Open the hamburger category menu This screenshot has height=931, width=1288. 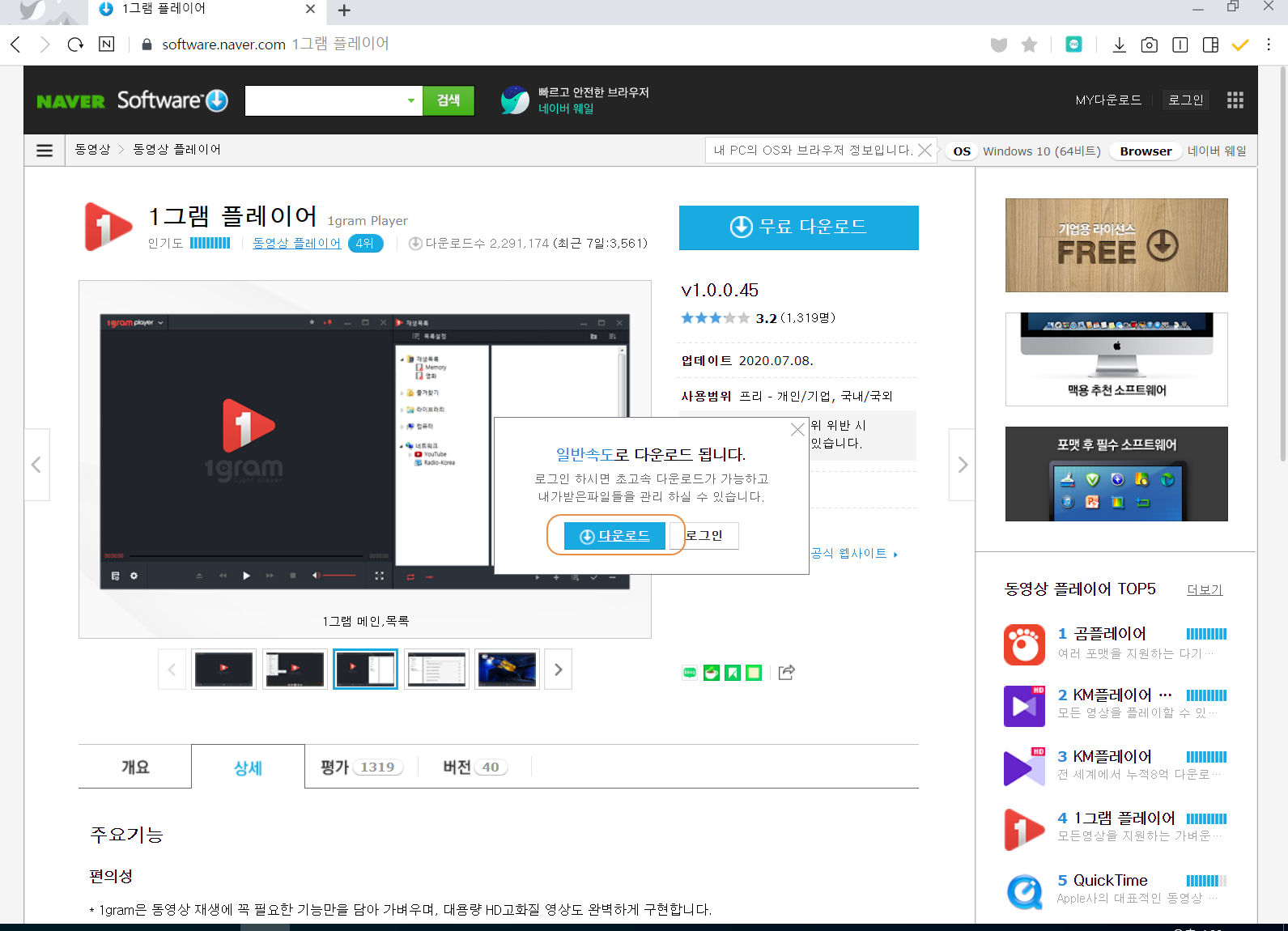click(x=45, y=151)
